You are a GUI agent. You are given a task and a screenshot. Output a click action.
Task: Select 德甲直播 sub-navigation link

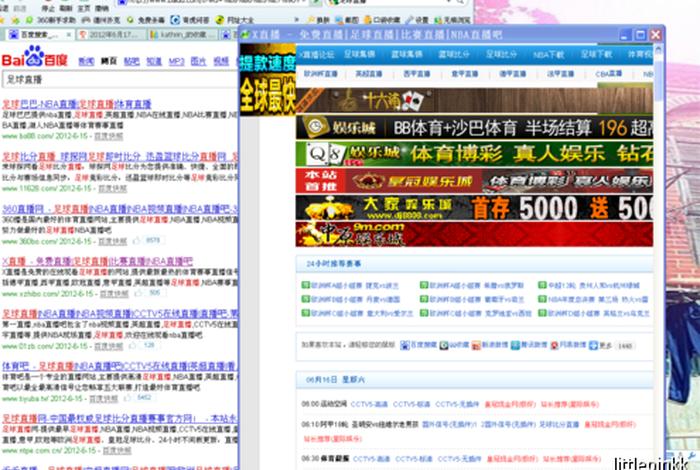click(x=512, y=74)
